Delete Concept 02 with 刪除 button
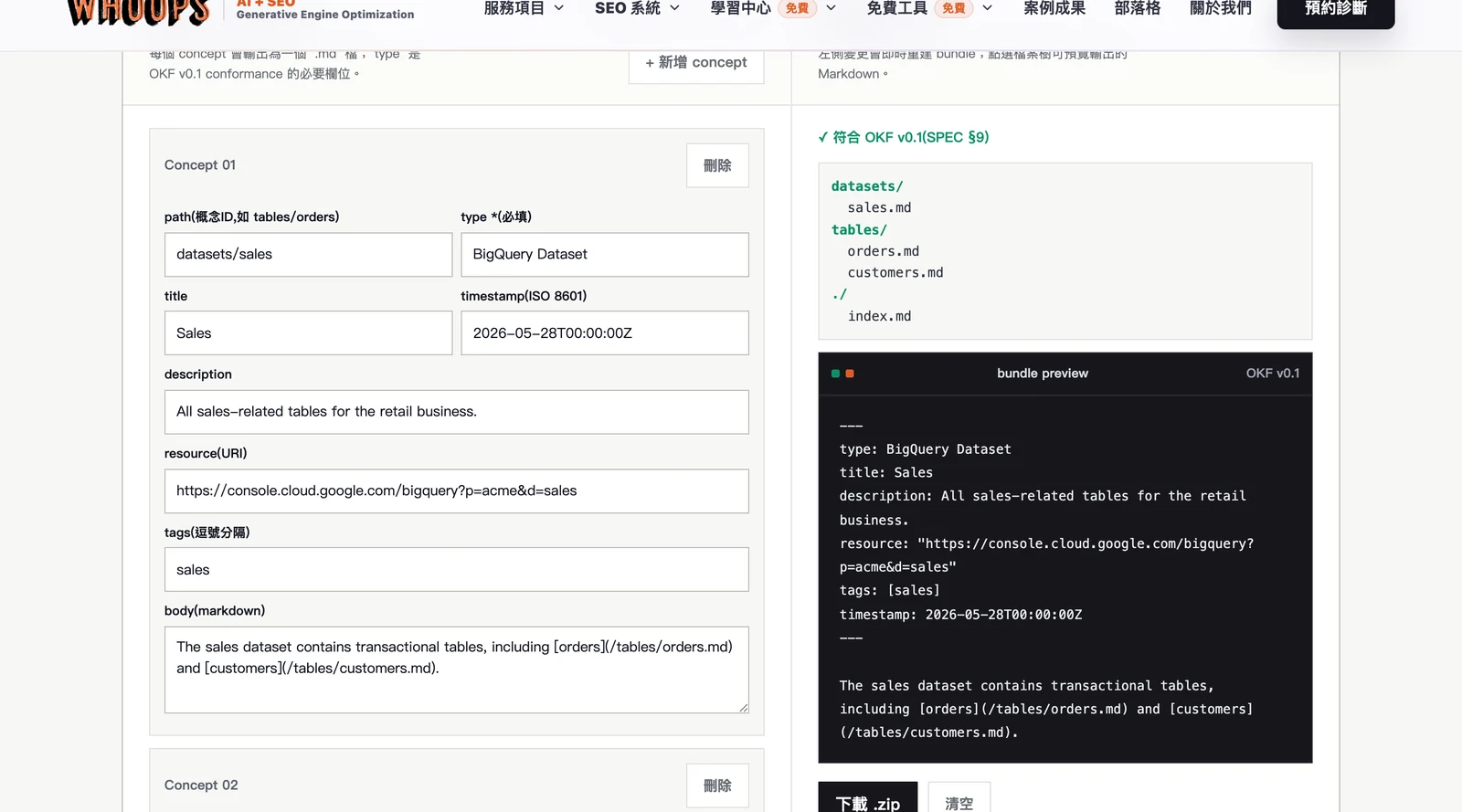Image resolution: width=1462 pixels, height=812 pixels. click(x=717, y=786)
